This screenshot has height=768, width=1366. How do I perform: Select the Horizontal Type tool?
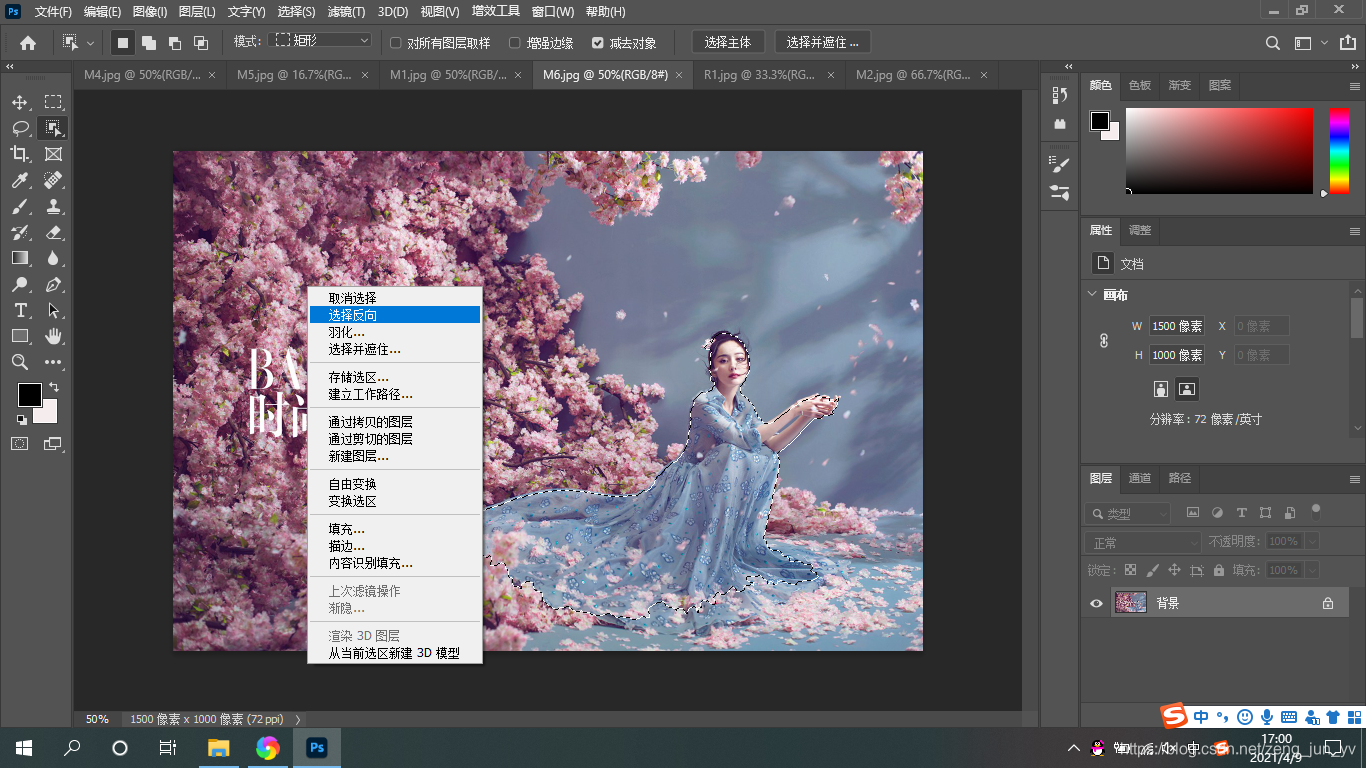[18, 310]
